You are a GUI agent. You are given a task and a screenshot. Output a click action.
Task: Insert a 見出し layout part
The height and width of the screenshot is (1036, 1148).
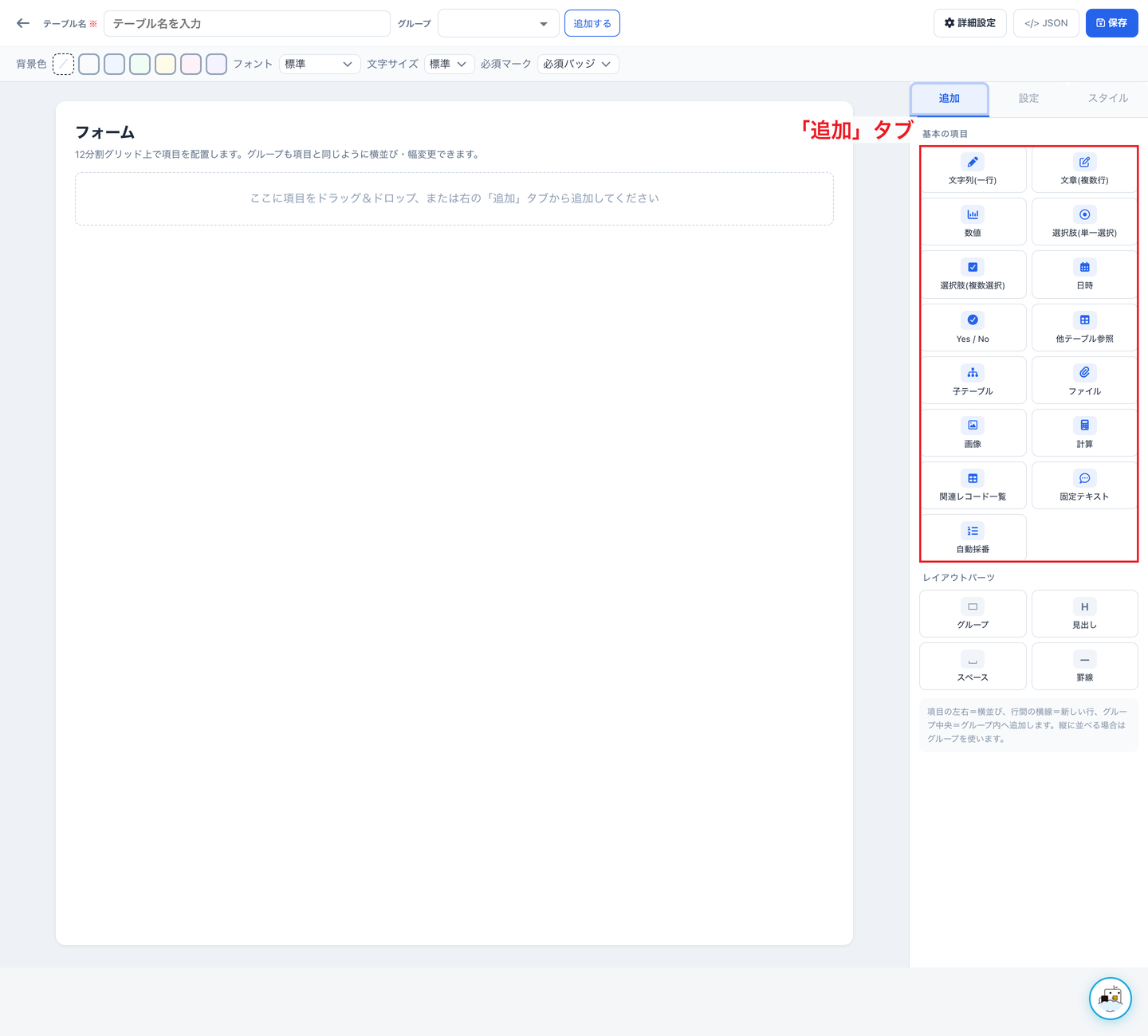1084,614
